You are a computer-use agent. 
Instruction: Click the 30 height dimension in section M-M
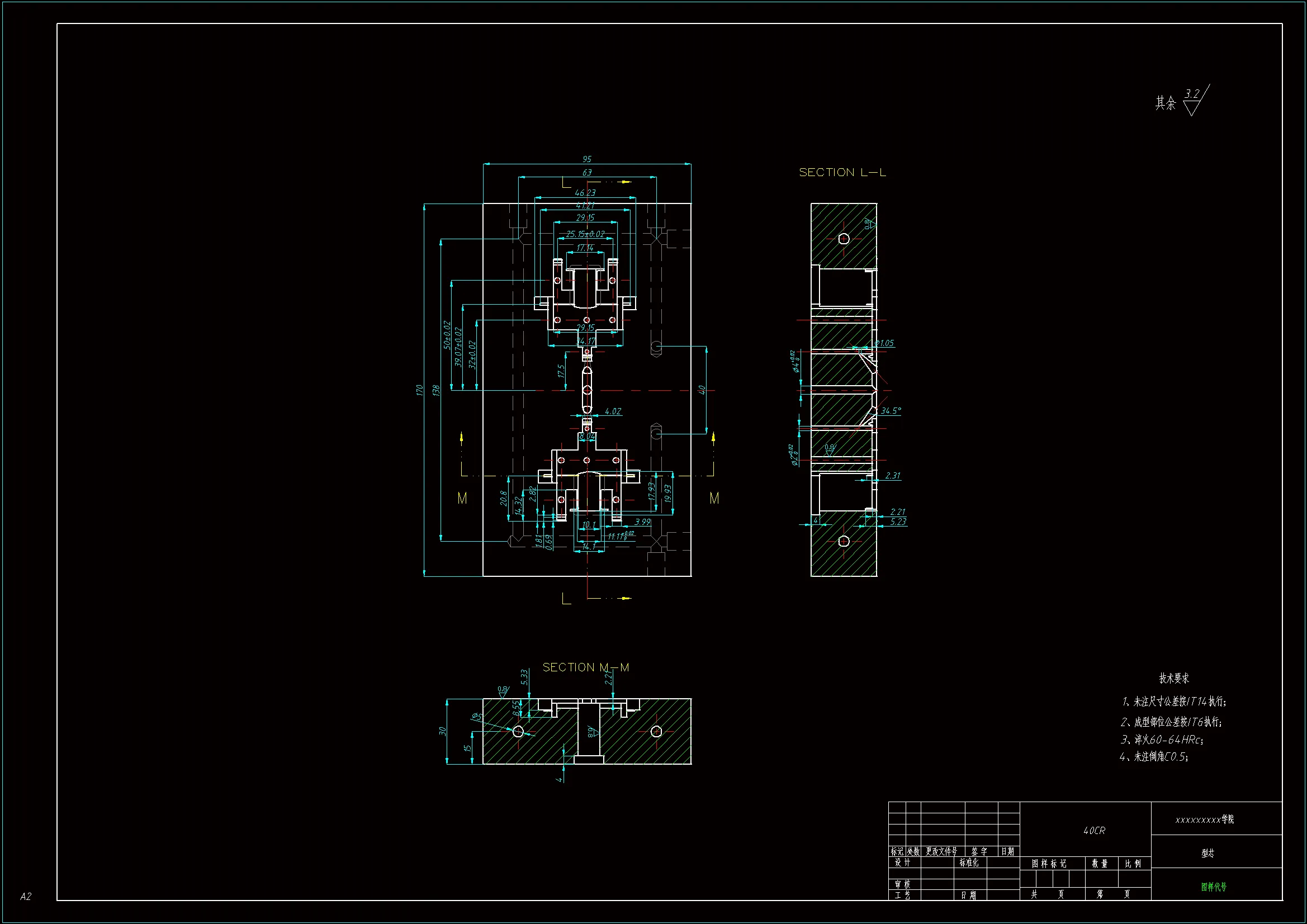pyautogui.click(x=442, y=731)
